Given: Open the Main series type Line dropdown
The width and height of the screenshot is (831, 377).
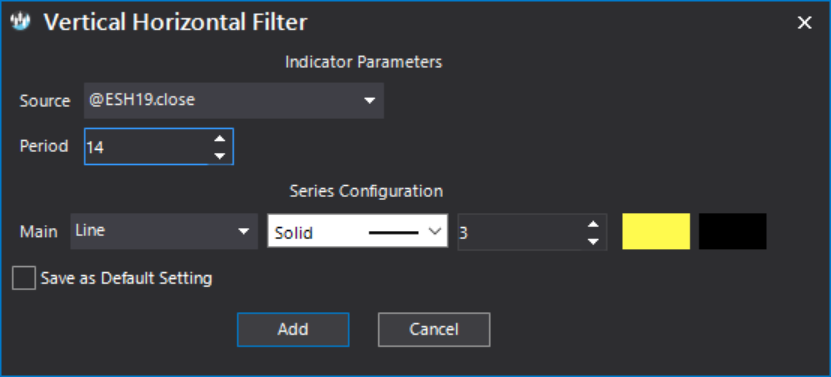Looking at the screenshot, I should [164, 231].
